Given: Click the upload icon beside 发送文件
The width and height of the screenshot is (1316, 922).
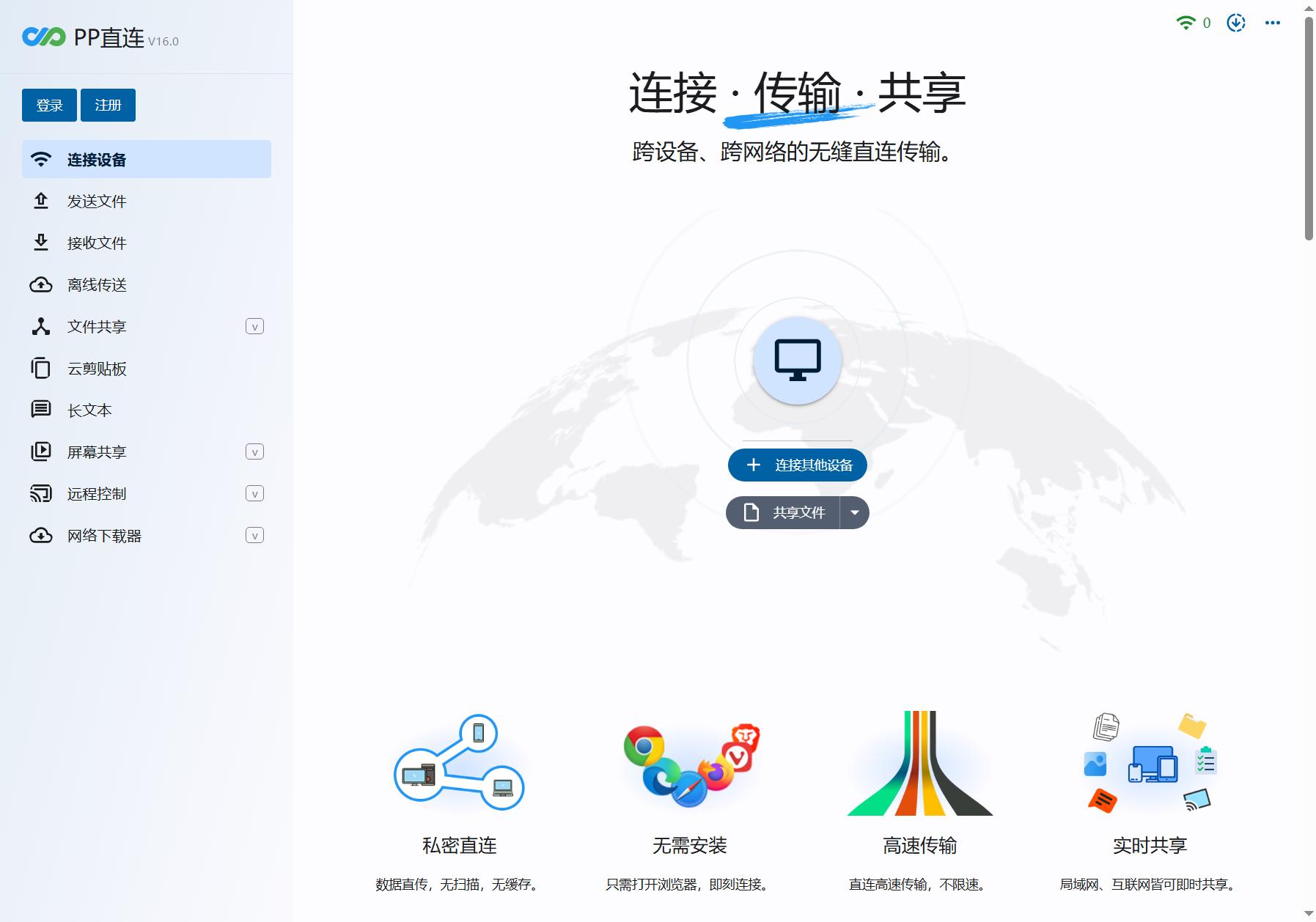Looking at the screenshot, I should tap(41, 201).
